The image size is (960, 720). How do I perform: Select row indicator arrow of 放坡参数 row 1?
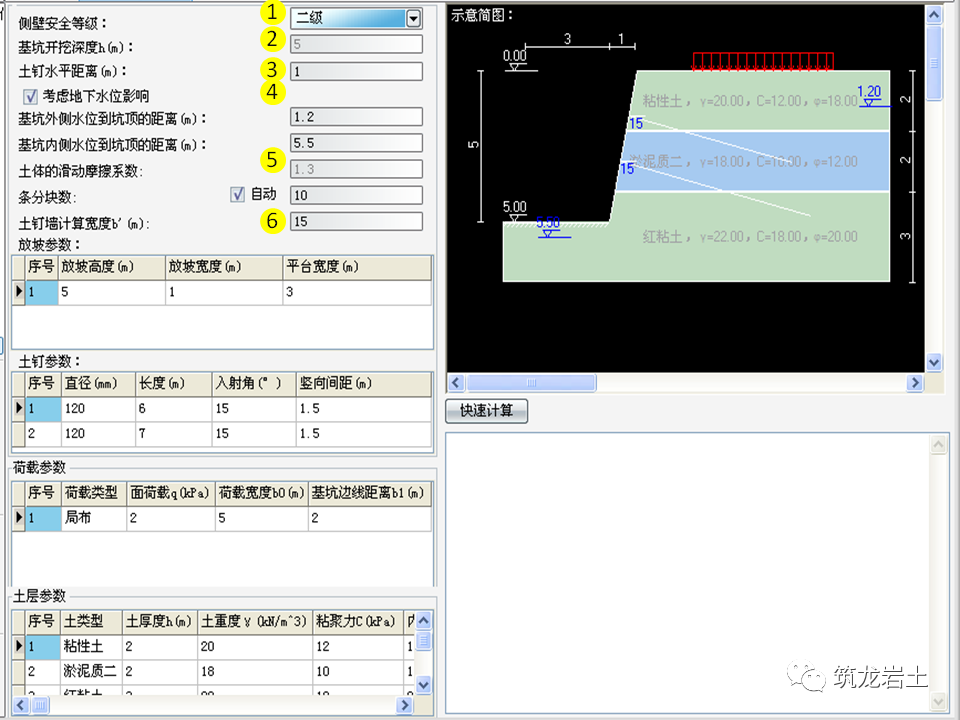[x=19, y=291]
